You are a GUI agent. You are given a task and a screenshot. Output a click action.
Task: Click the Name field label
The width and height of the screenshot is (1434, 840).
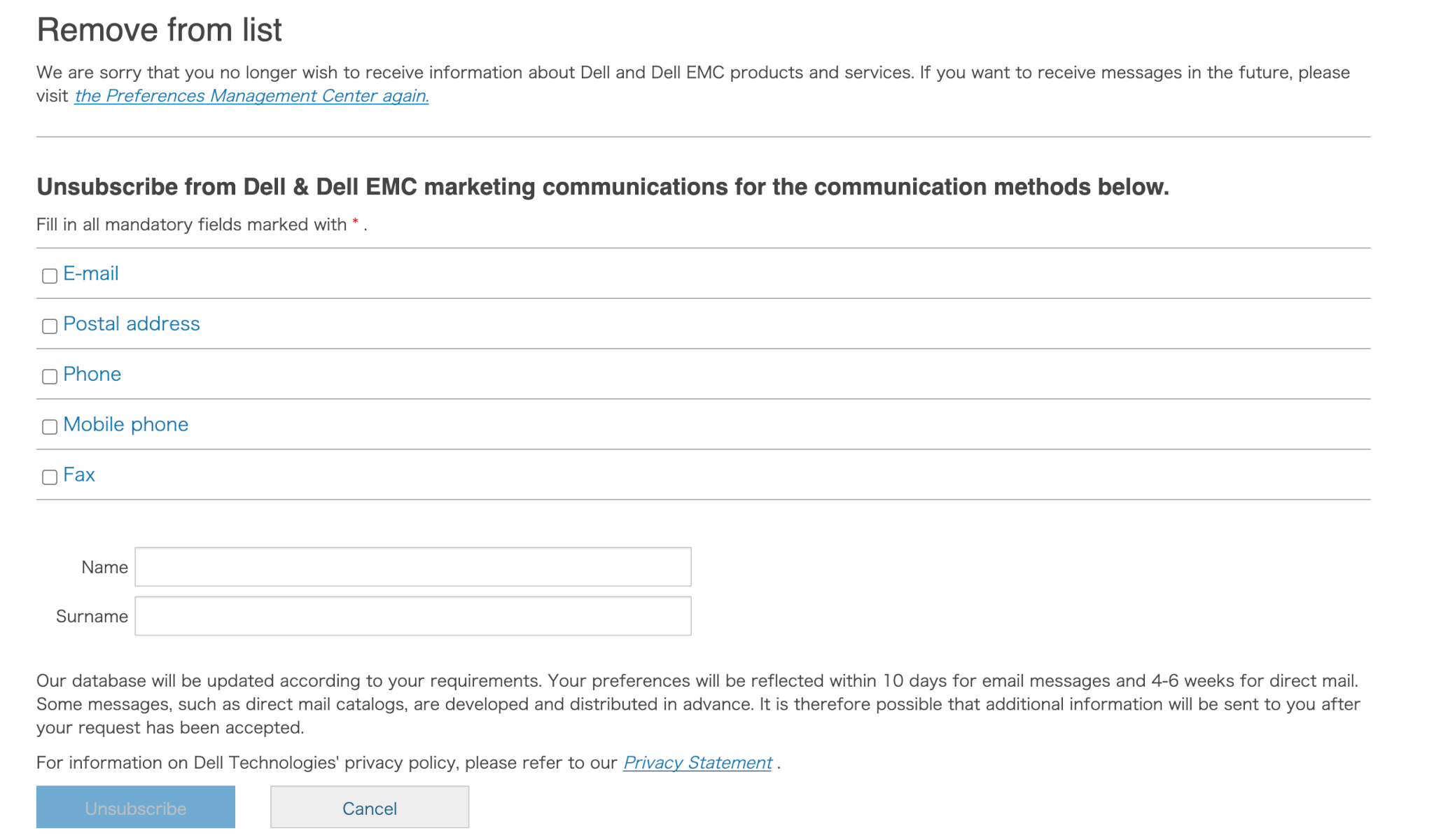(104, 567)
